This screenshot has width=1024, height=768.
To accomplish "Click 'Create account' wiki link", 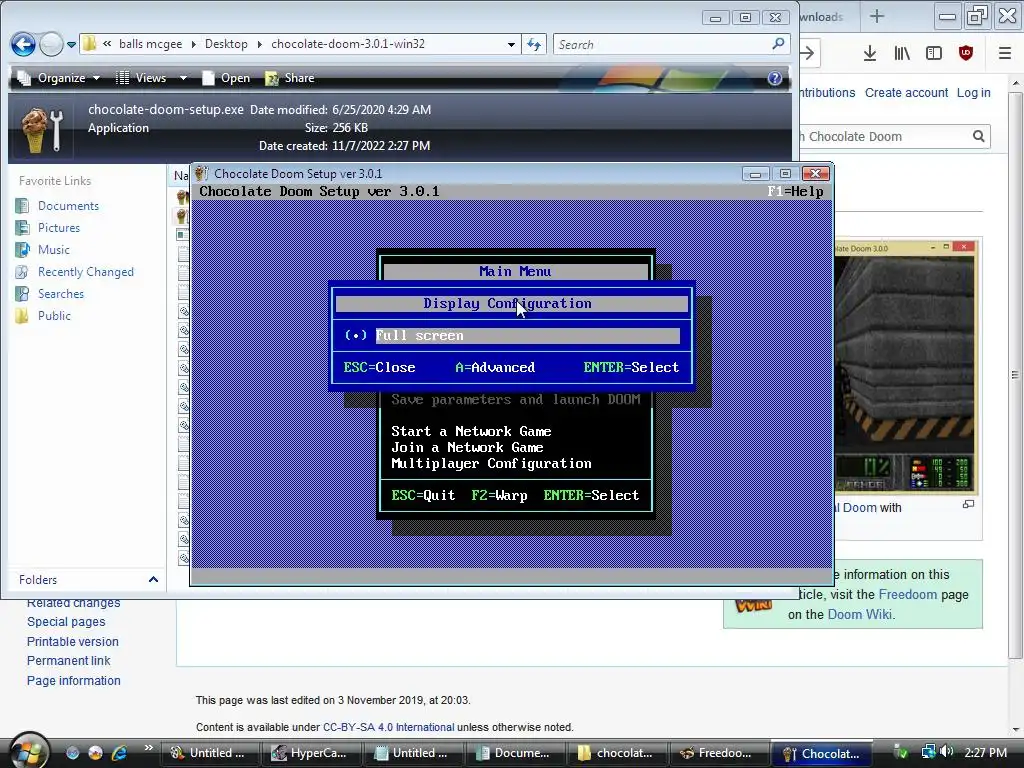I will click(906, 93).
